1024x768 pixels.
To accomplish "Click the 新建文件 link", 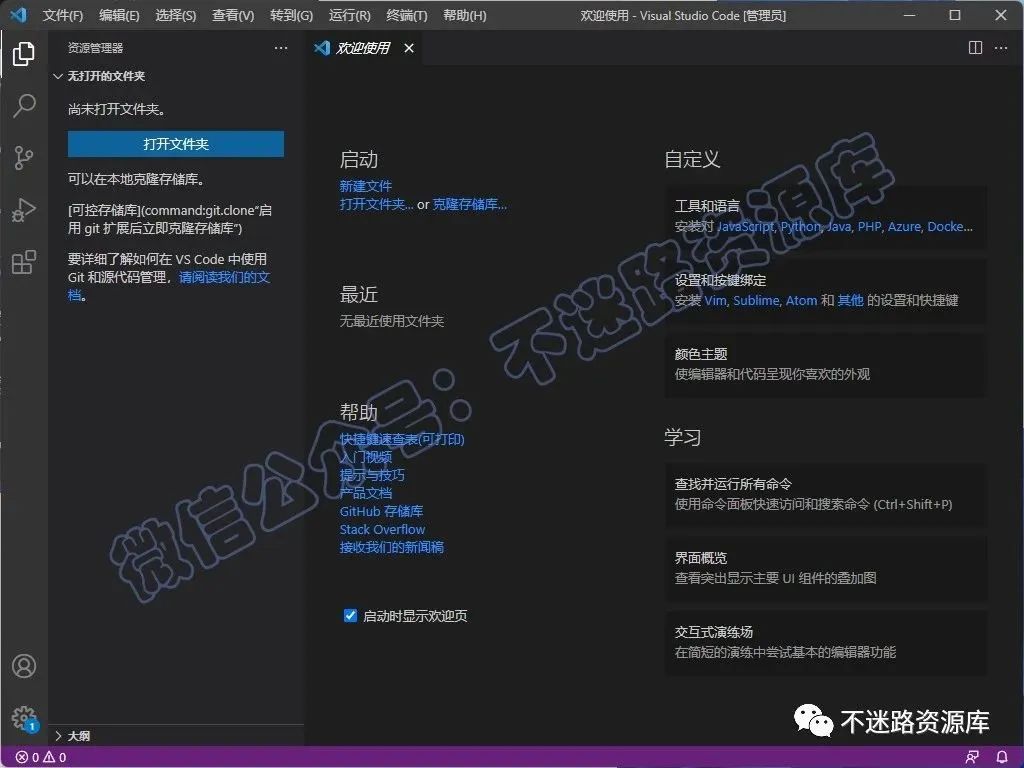I will [x=366, y=186].
